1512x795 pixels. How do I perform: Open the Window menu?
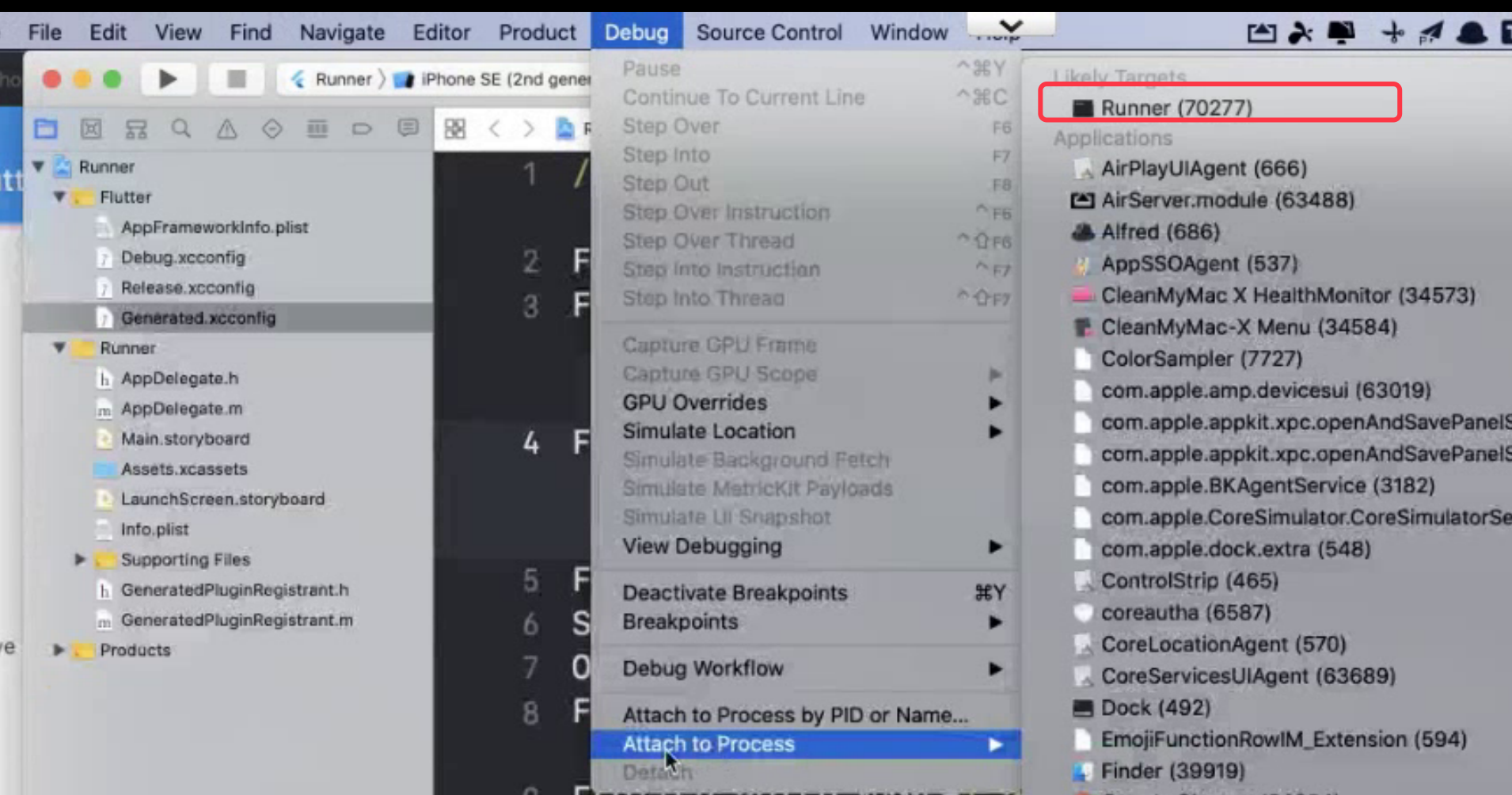click(909, 32)
